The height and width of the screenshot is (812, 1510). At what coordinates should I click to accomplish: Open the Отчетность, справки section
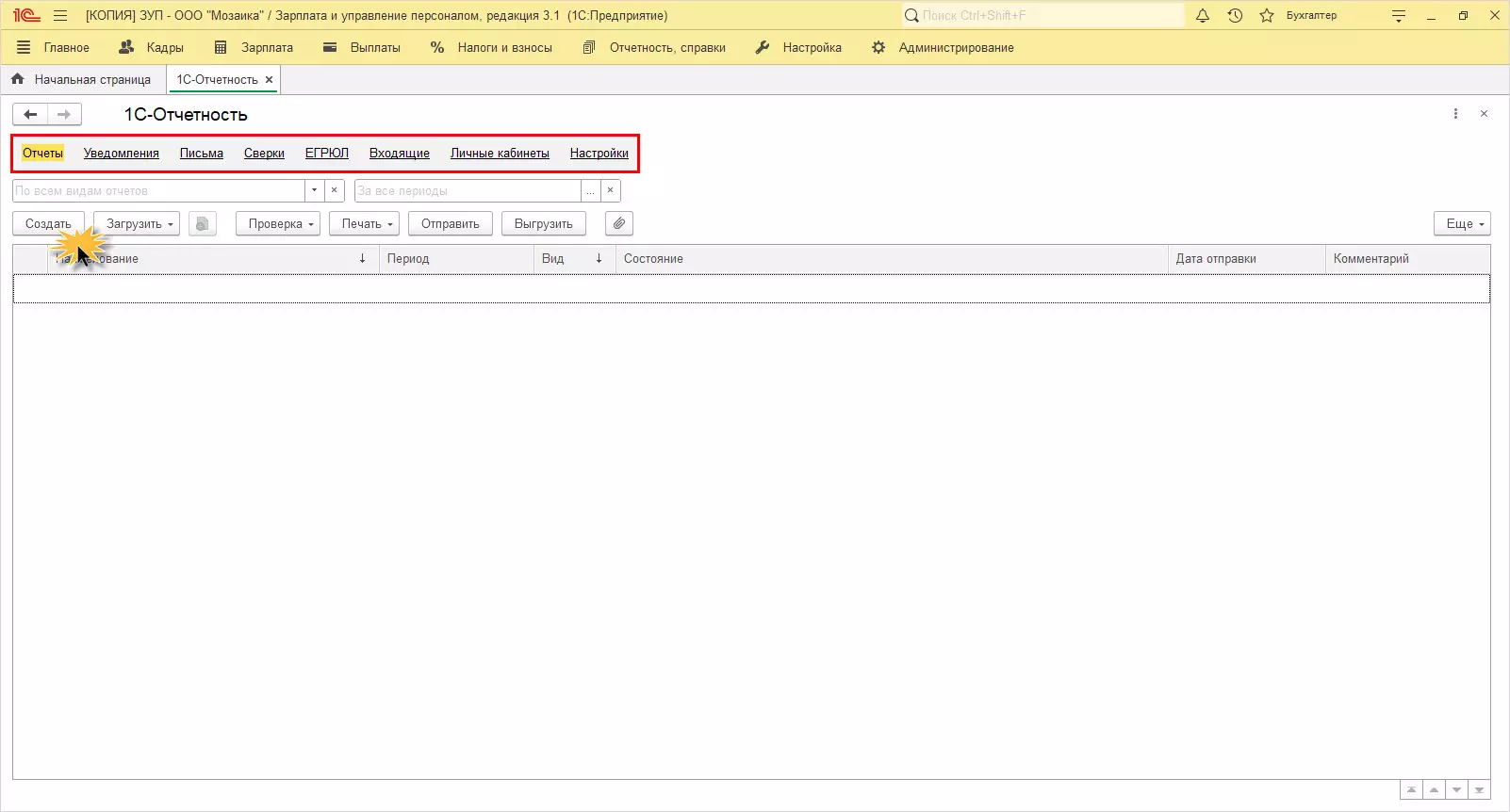pos(654,48)
